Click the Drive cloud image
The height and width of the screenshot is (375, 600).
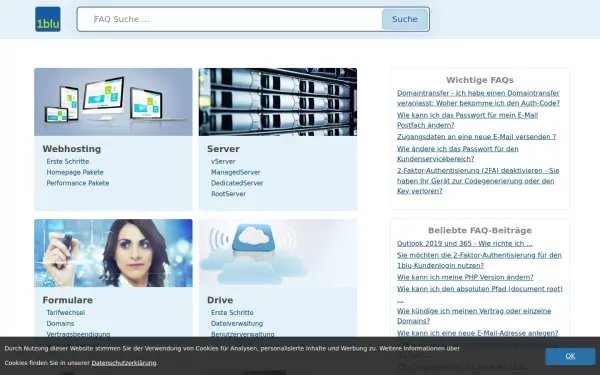pyautogui.click(x=278, y=253)
